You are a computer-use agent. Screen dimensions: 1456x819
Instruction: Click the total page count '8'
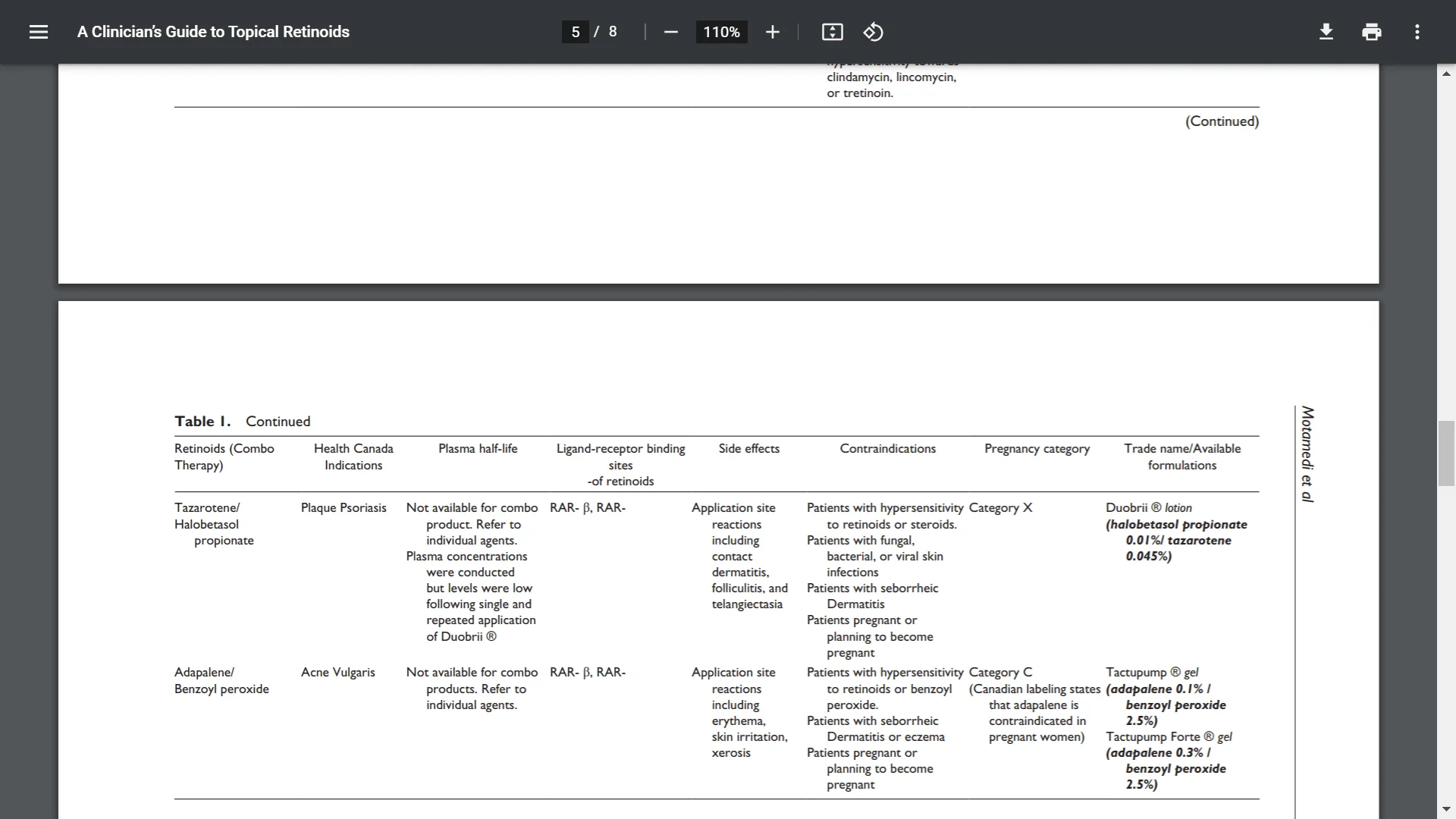613,32
